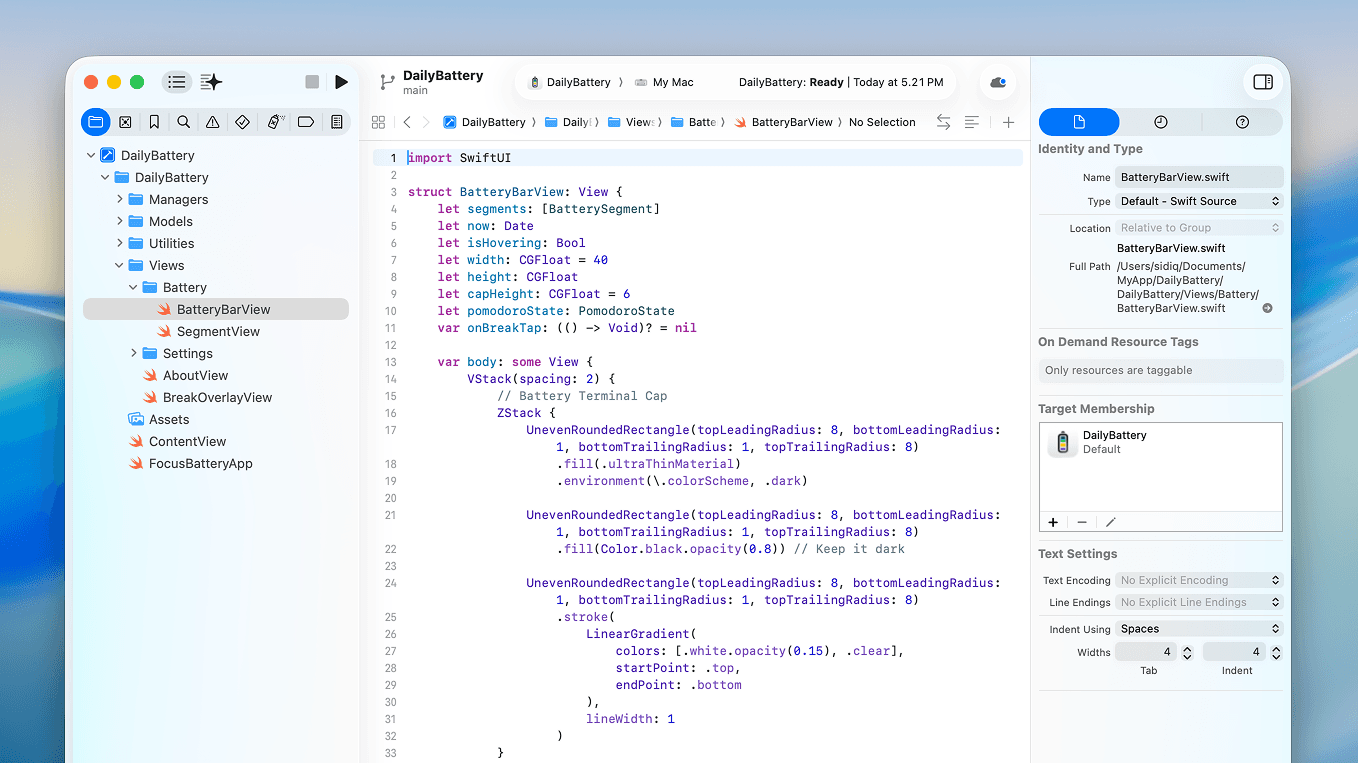Toggle the right inspector panel
Screen dimensions: 1358x763
[1263, 82]
